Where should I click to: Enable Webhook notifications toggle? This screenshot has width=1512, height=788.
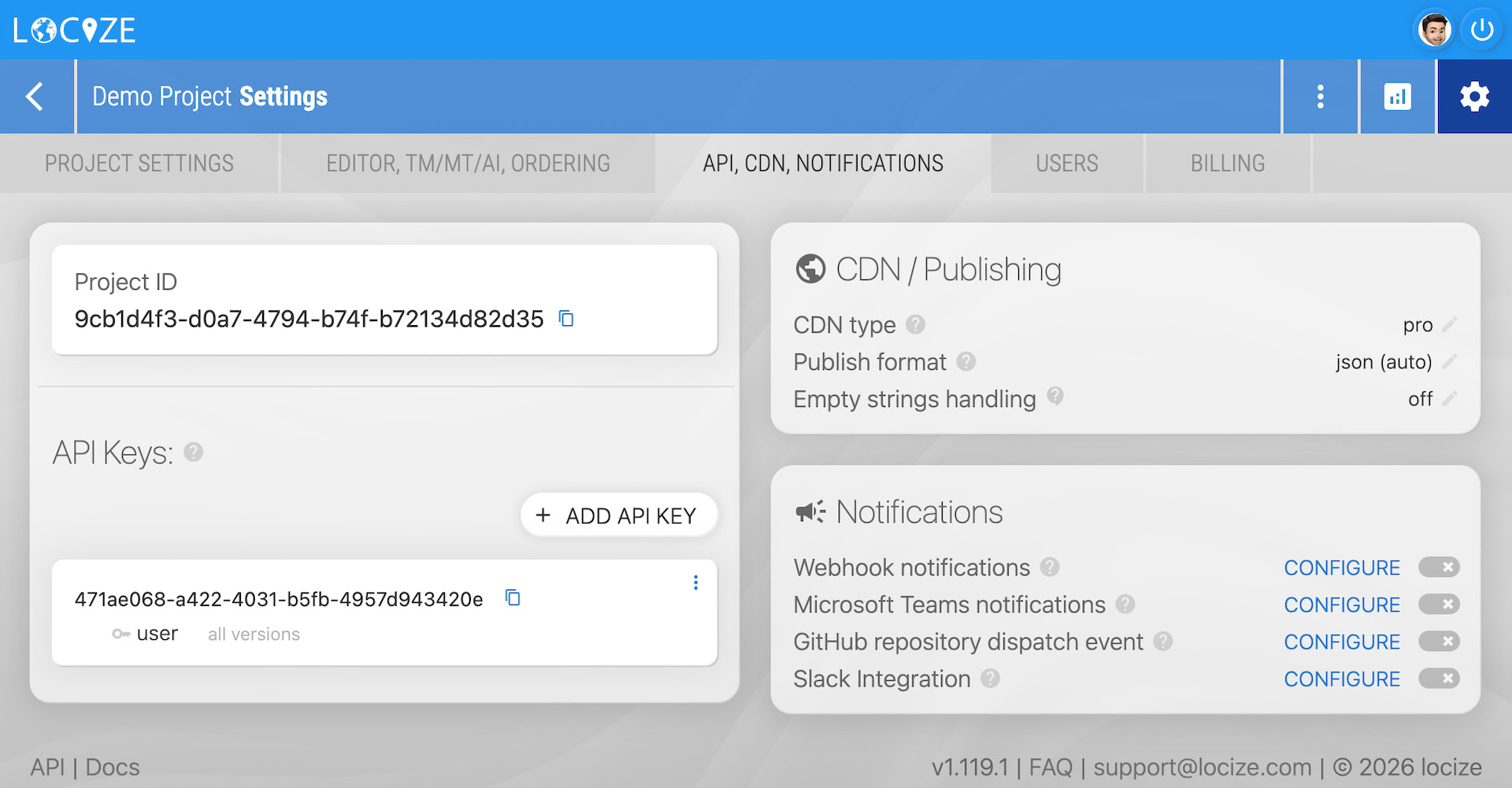click(1439, 568)
